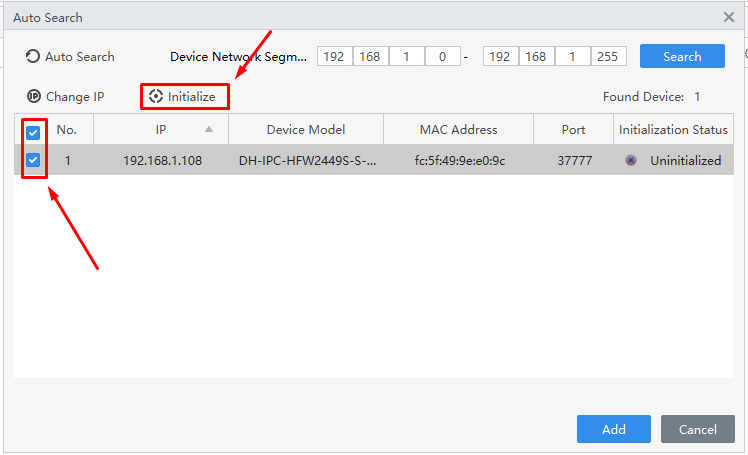
Task: Click the row number 1 cell
Action: point(68,160)
